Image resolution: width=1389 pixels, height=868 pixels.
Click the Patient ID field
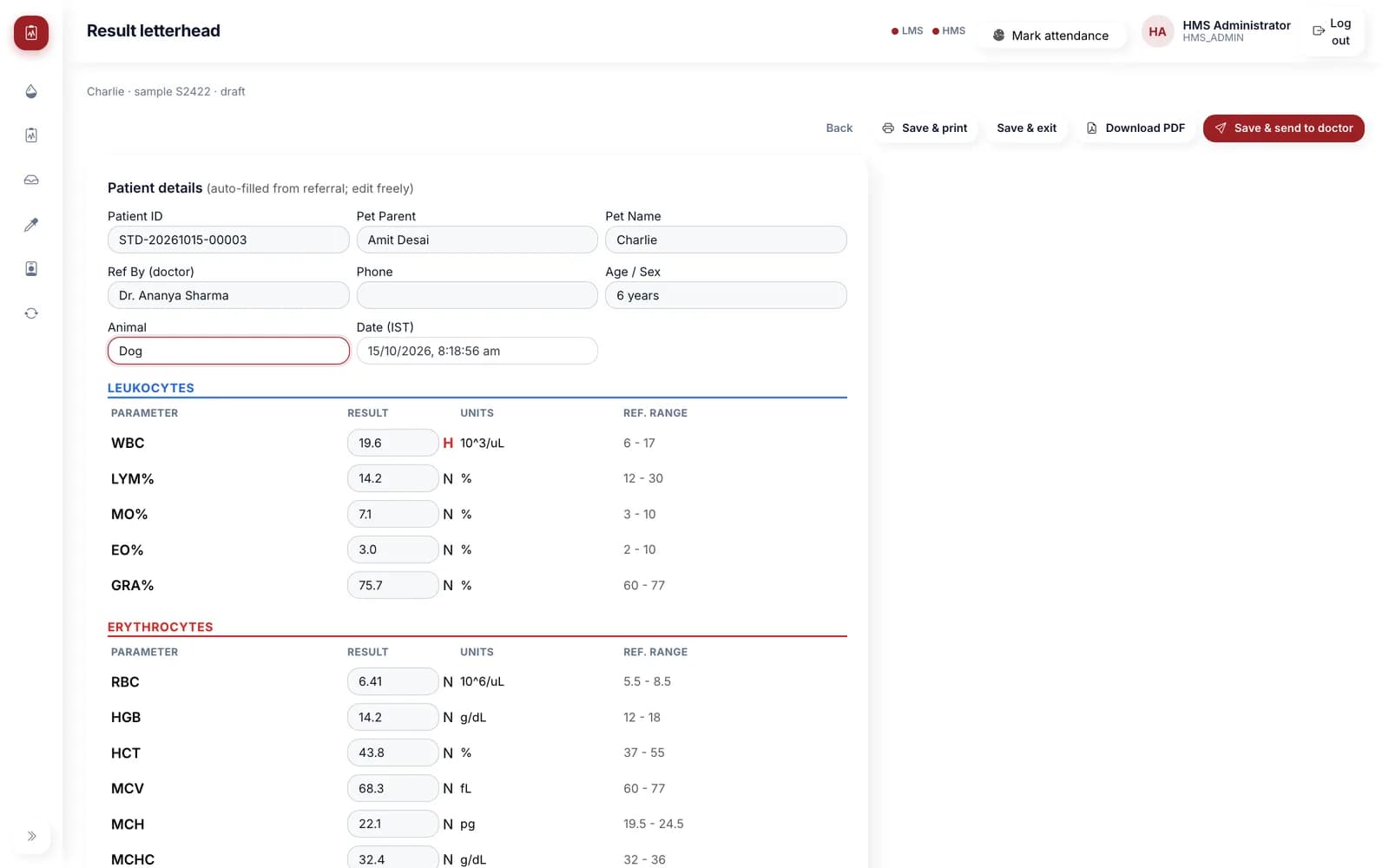(228, 240)
